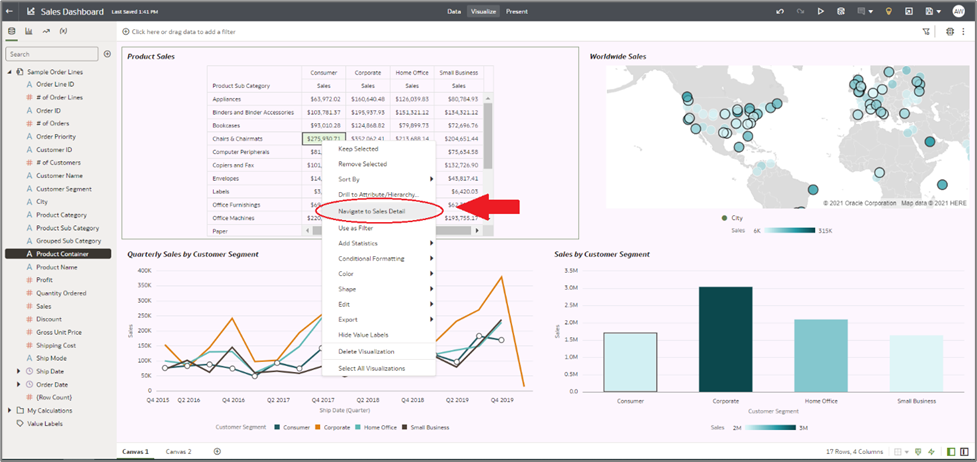
Task: Click the undo icon in header
Action: [x=780, y=11]
